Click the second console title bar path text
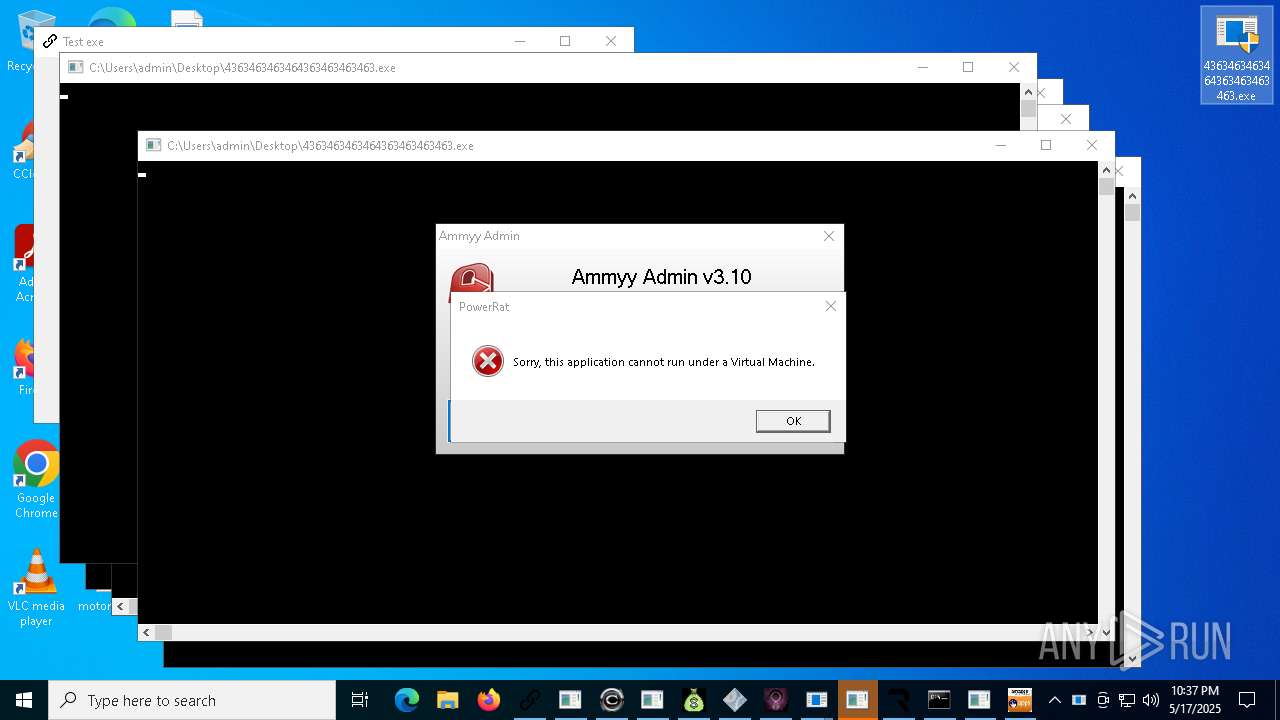The width and height of the screenshot is (1280, 720). coord(242,68)
